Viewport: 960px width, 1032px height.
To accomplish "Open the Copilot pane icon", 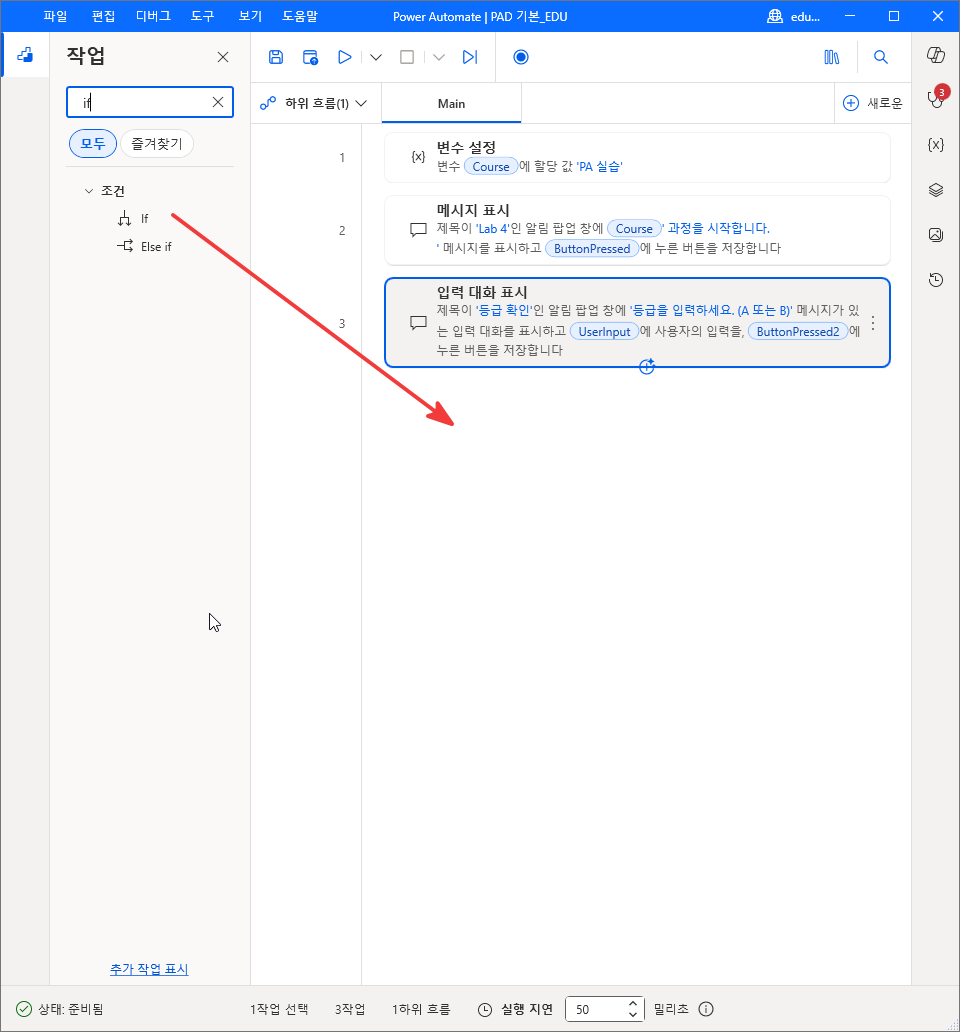I will (936, 55).
